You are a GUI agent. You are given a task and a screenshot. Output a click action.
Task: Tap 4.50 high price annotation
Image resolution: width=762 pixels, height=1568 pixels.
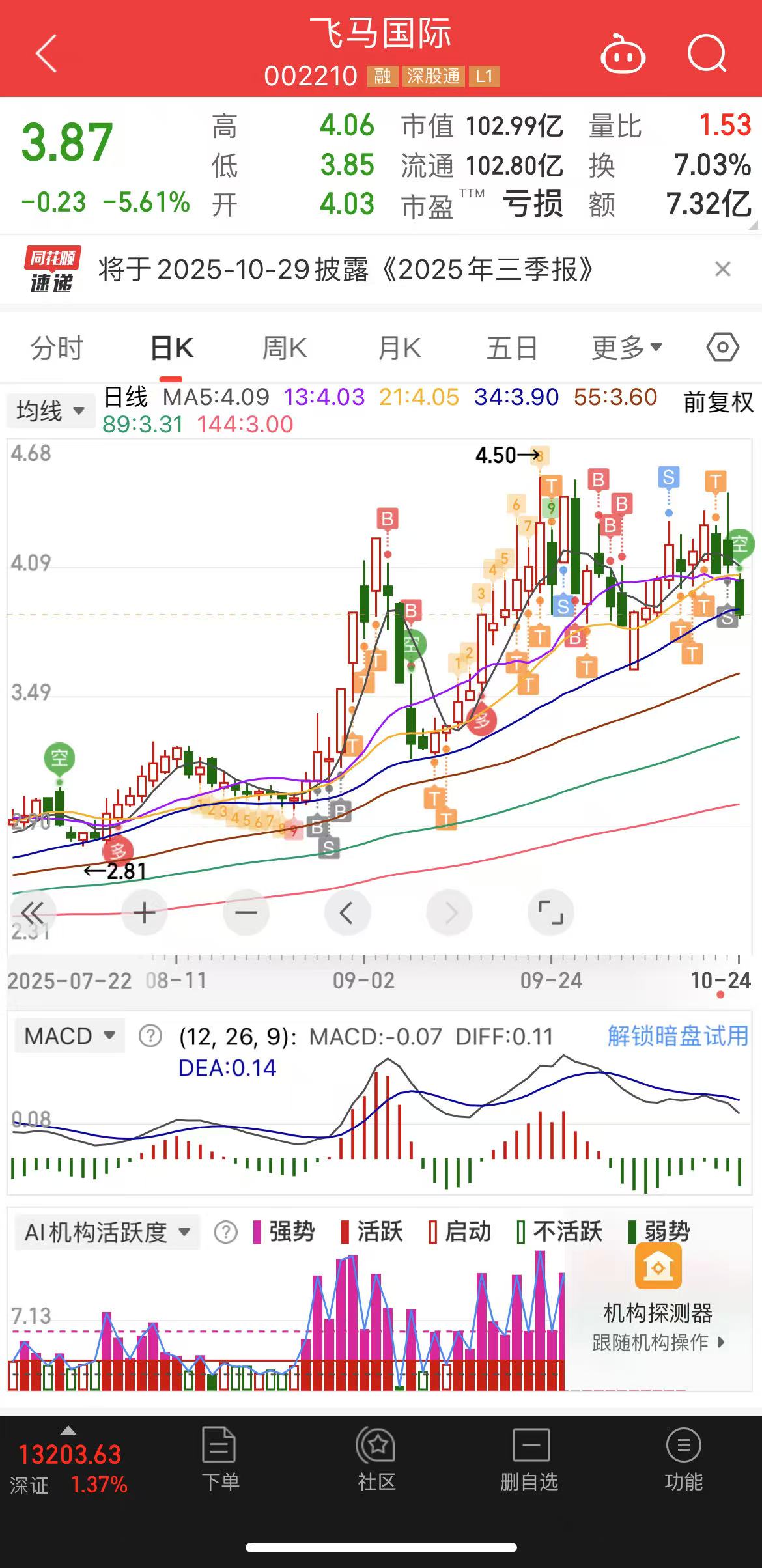point(507,455)
